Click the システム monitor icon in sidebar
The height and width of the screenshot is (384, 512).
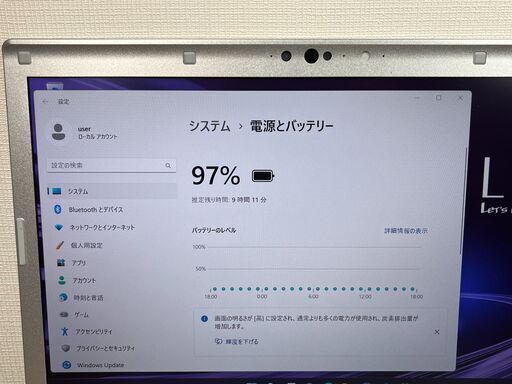click(57, 191)
